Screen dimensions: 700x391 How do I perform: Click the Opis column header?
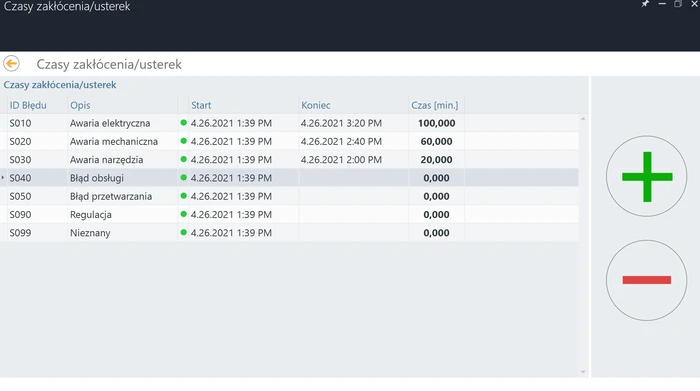pyautogui.click(x=80, y=105)
